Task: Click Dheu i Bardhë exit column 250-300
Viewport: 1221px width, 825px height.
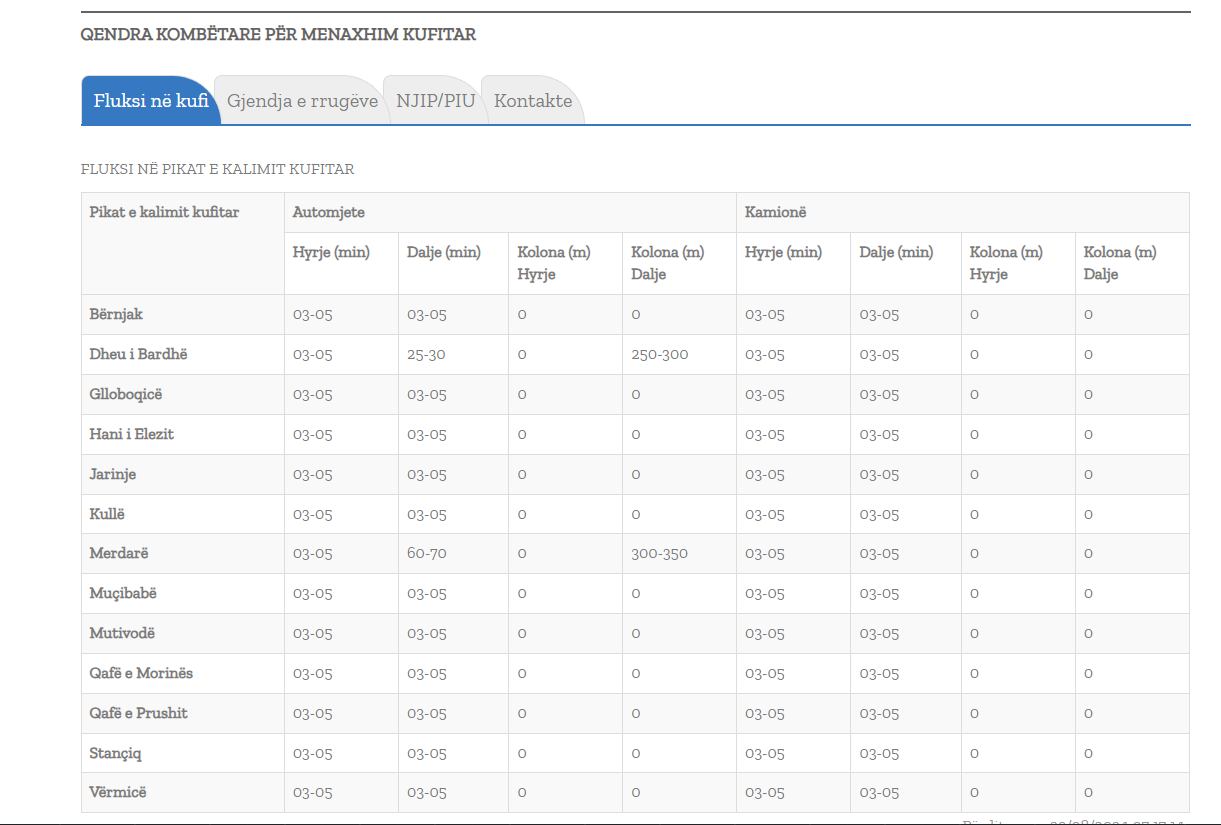Action: click(660, 354)
